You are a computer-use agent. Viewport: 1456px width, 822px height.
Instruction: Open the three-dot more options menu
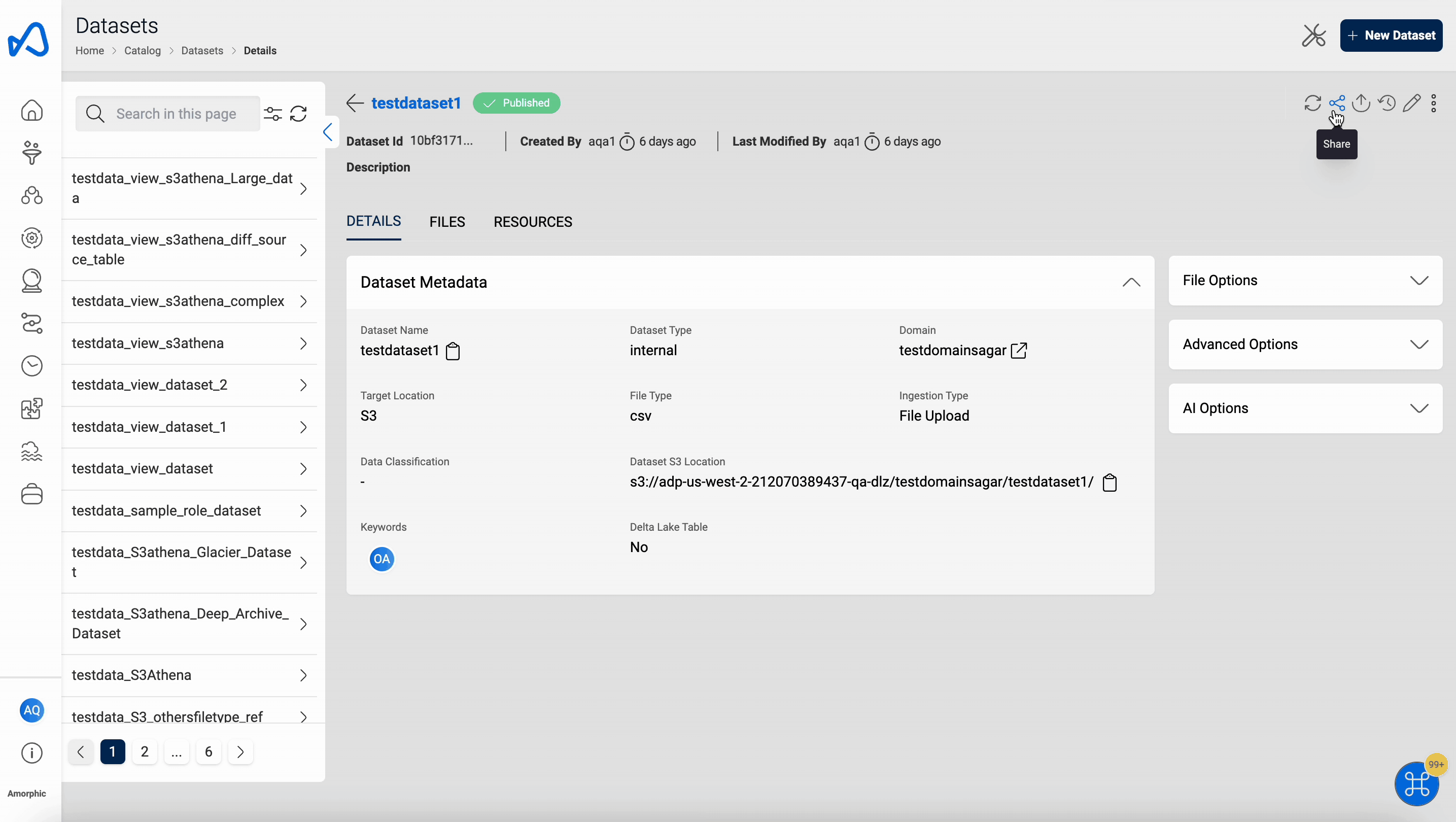tap(1433, 103)
